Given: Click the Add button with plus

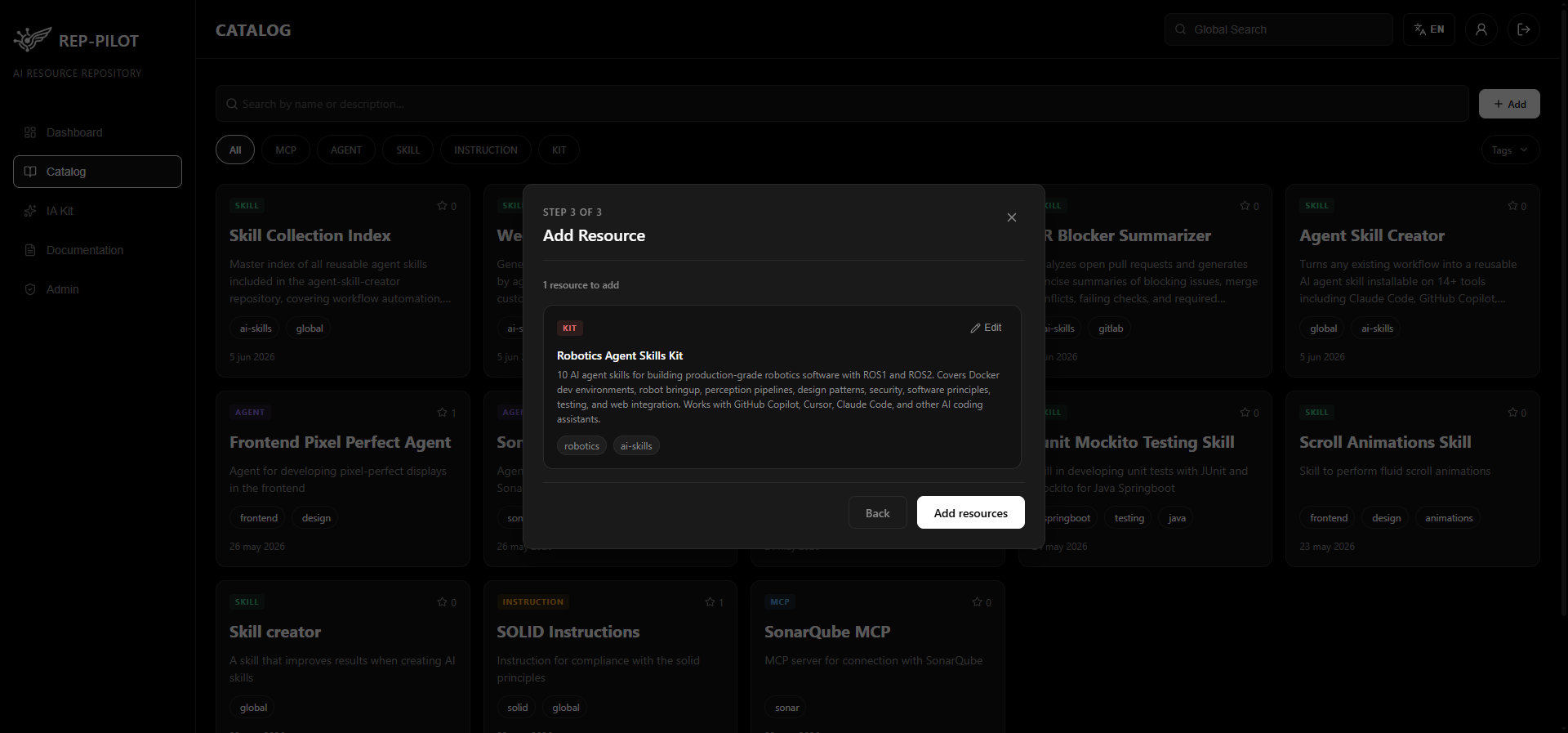Looking at the screenshot, I should click(x=1509, y=104).
